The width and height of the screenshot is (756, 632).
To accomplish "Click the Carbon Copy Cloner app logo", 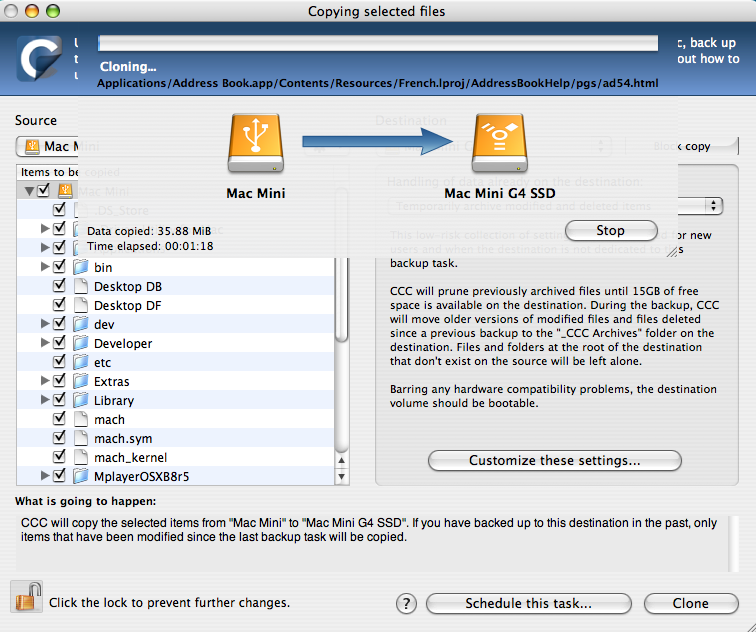I will pyautogui.click(x=39, y=59).
